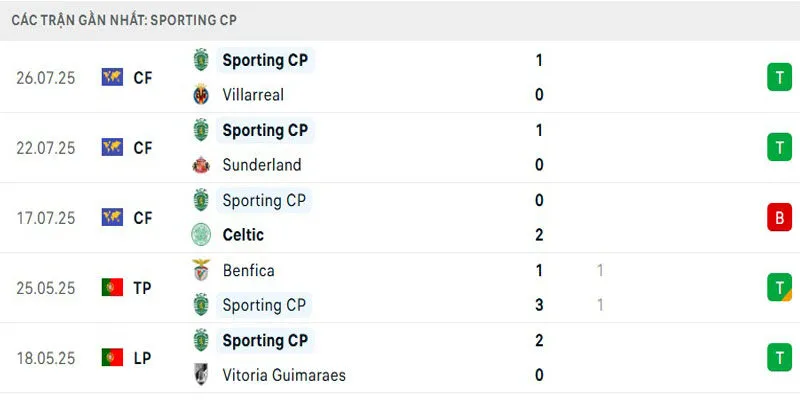The width and height of the screenshot is (800, 400).
Task: Open the Sunderland team link
Action: (261, 165)
